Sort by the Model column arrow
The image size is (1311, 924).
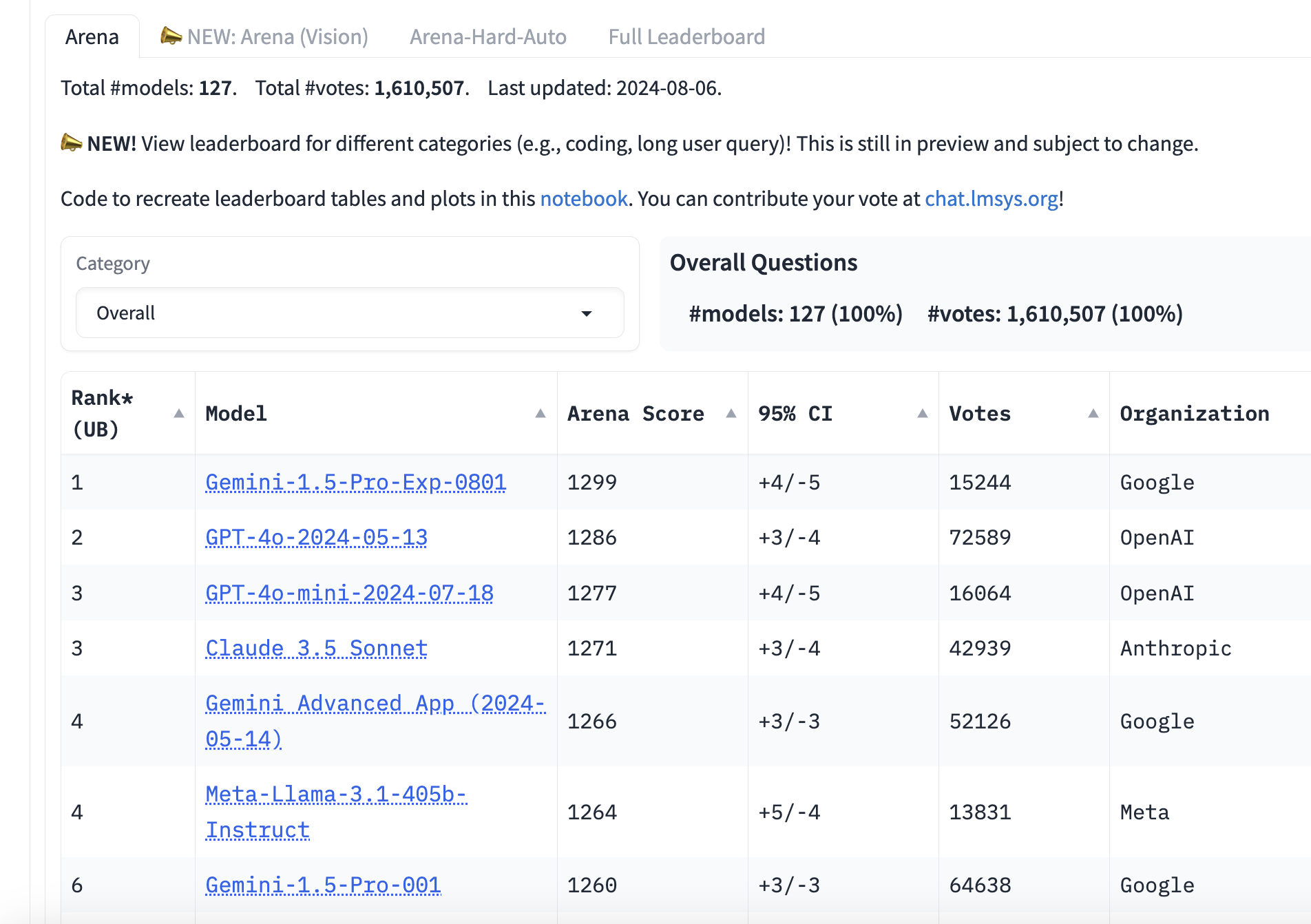click(x=541, y=413)
